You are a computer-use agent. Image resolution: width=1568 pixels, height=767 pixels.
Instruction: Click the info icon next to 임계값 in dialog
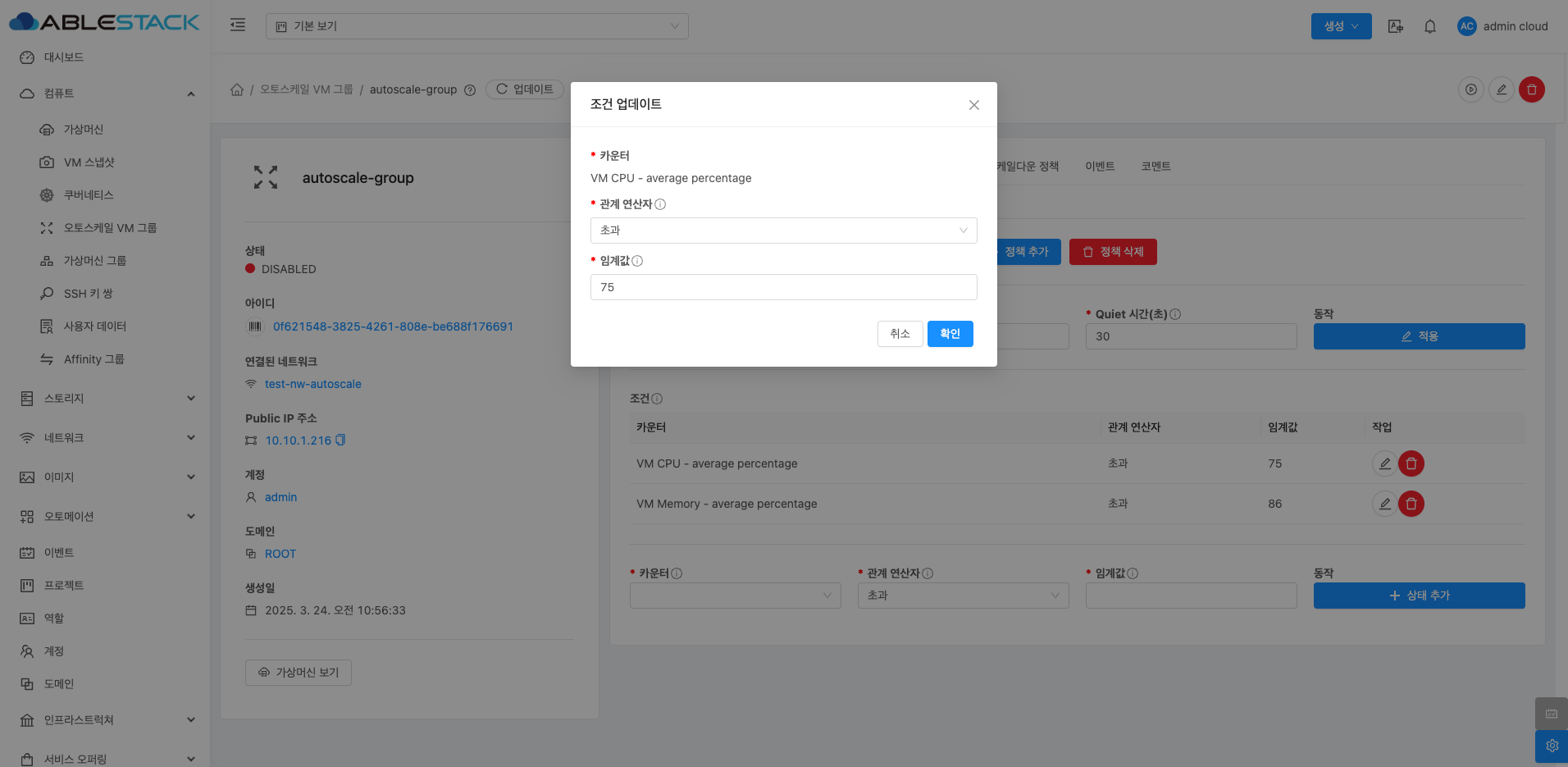[x=637, y=261]
